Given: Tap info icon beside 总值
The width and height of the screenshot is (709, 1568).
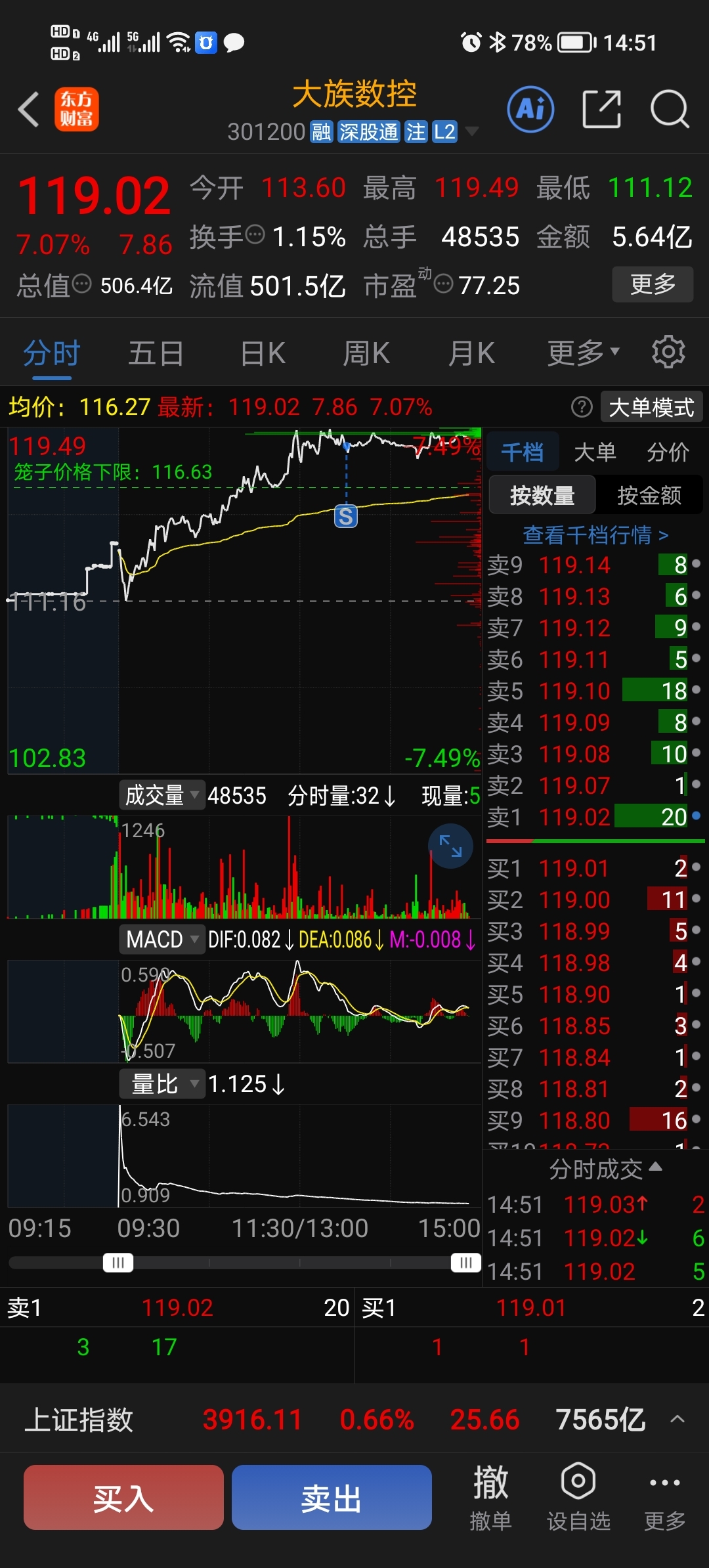Looking at the screenshot, I should pyautogui.click(x=81, y=284).
